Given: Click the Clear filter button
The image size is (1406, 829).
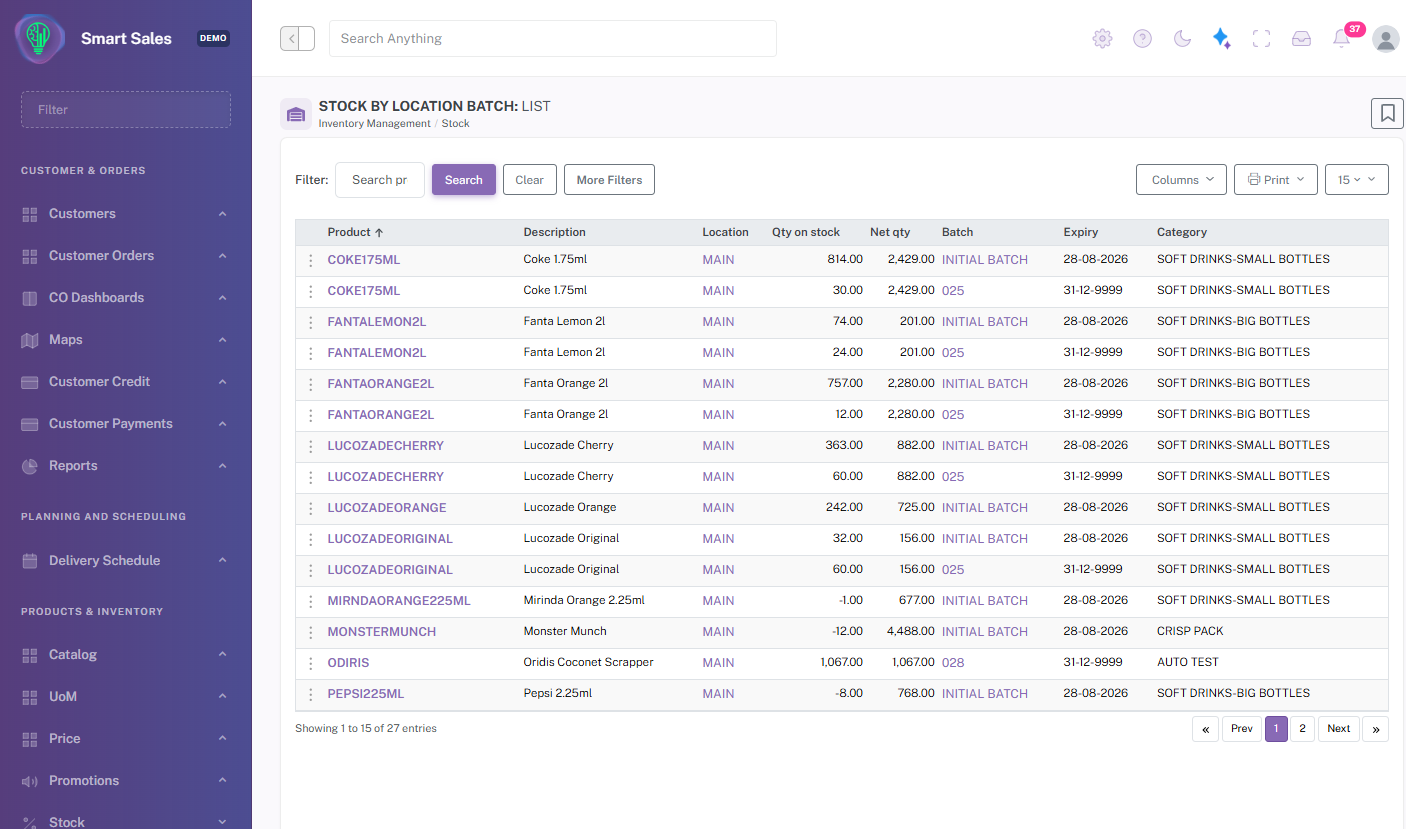Looking at the screenshot, I should pos(529,180).
